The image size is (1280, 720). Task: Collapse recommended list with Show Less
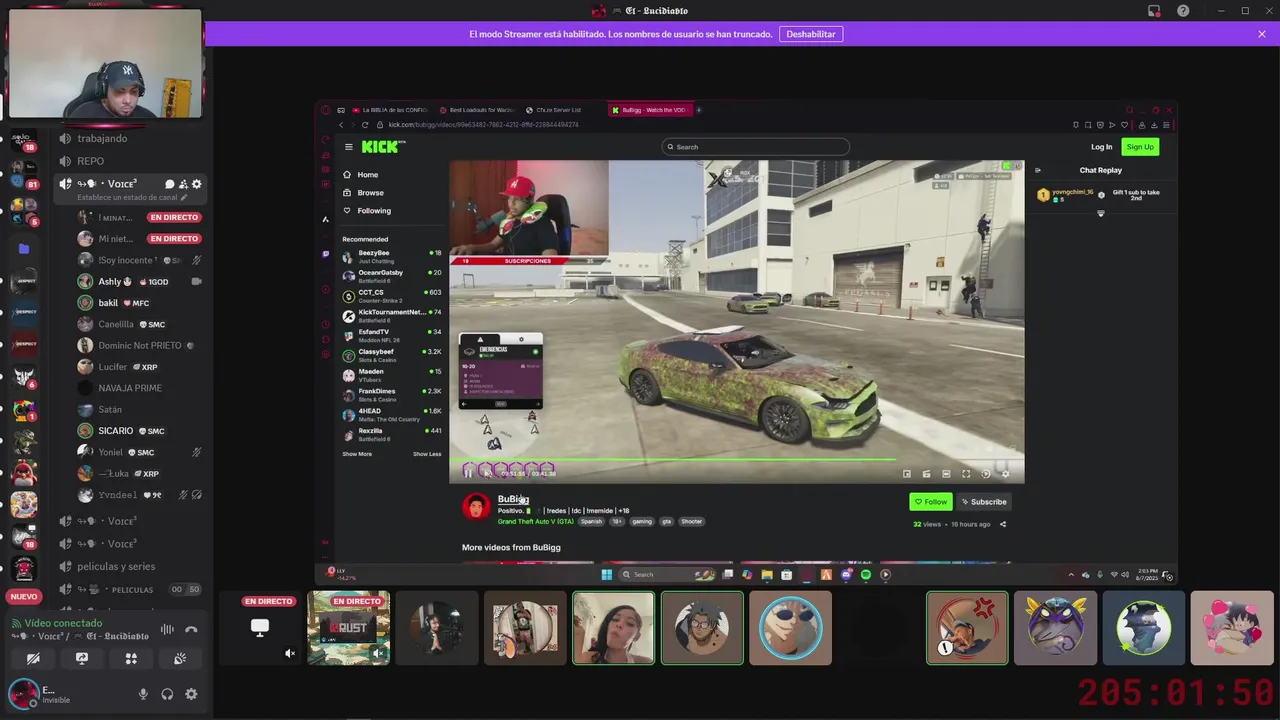[x=427, y=454]
